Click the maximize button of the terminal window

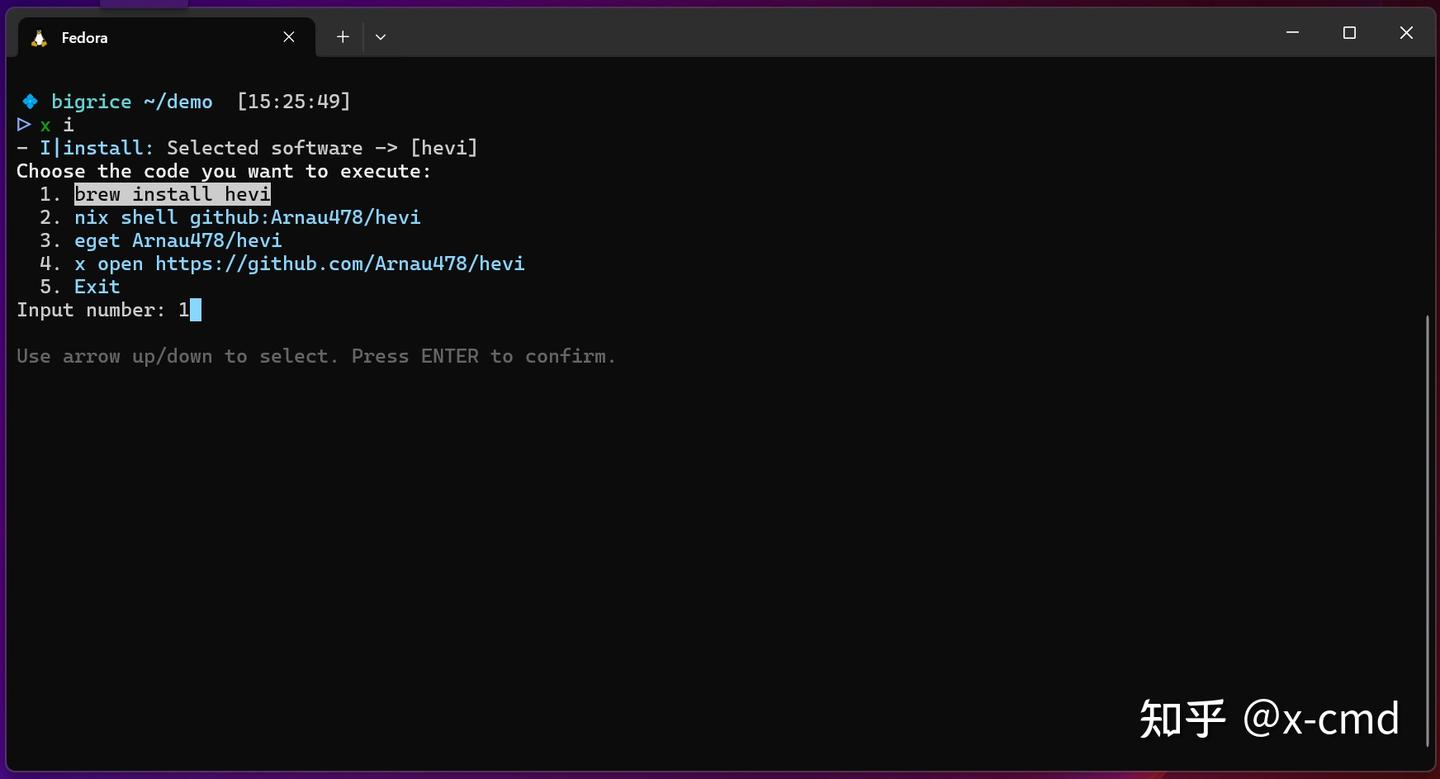click(x=1349, y=32)
